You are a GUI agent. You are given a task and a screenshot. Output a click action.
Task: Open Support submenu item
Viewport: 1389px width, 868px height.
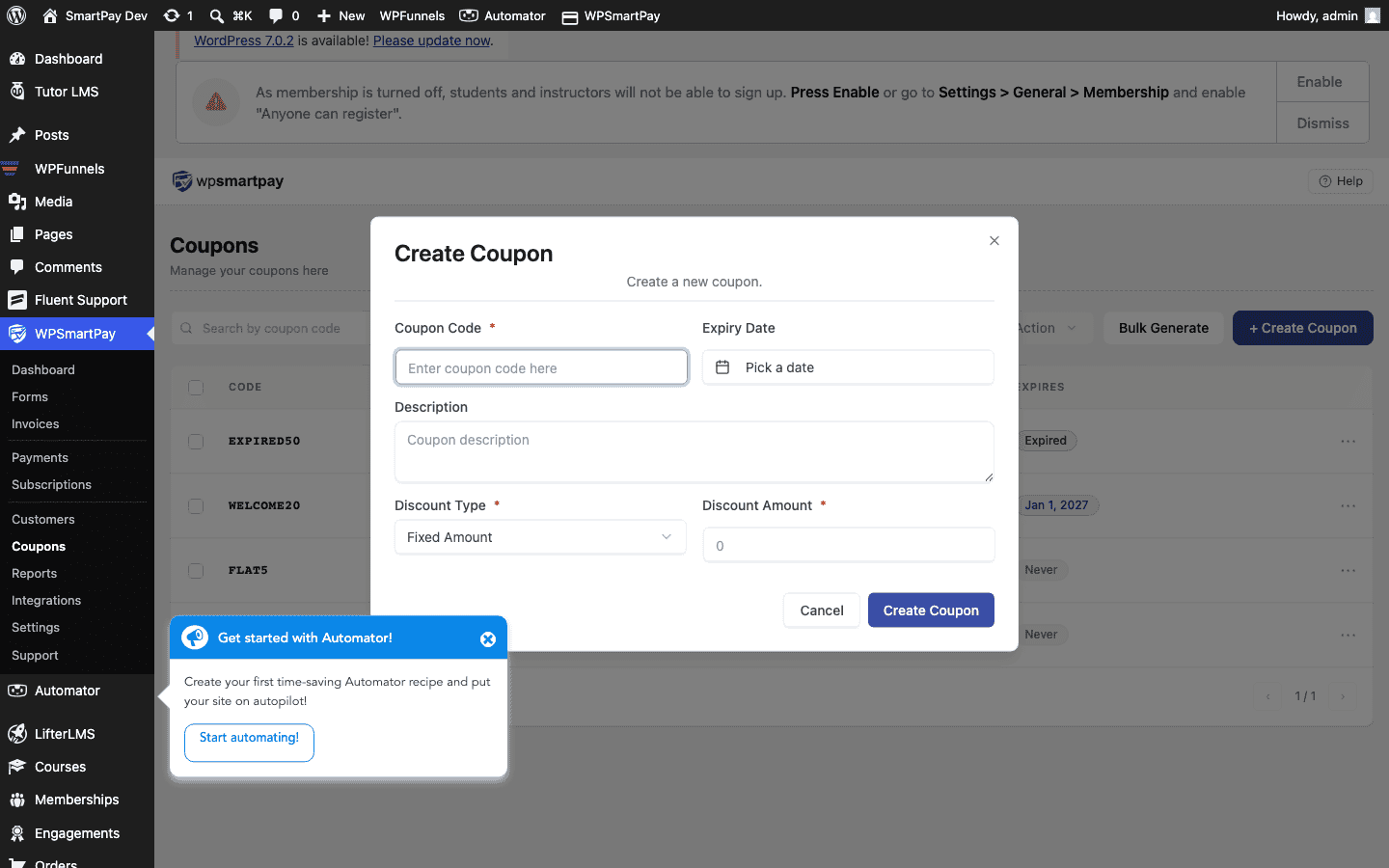tap(35, 655)
